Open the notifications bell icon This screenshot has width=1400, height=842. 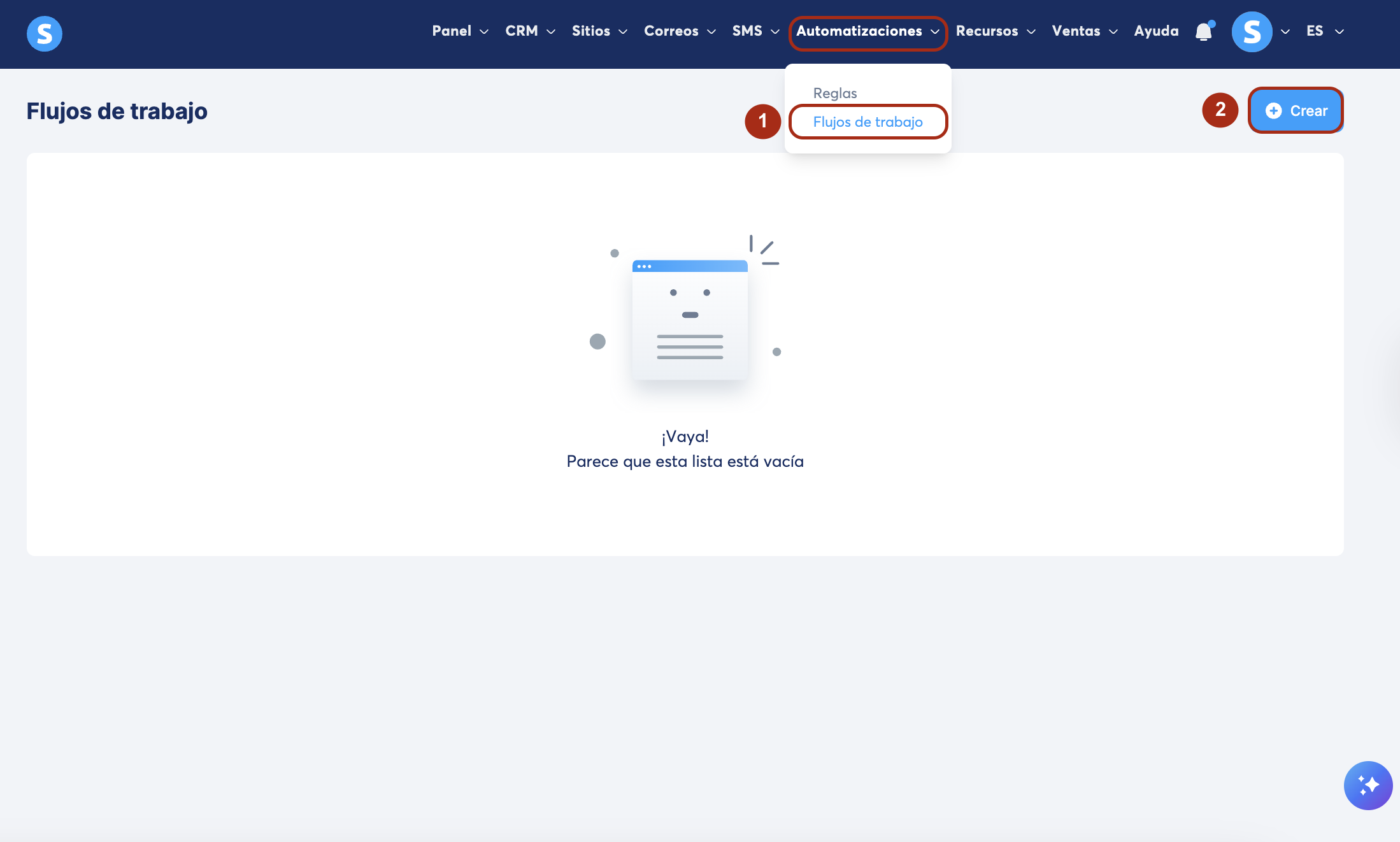[1203, 32]
